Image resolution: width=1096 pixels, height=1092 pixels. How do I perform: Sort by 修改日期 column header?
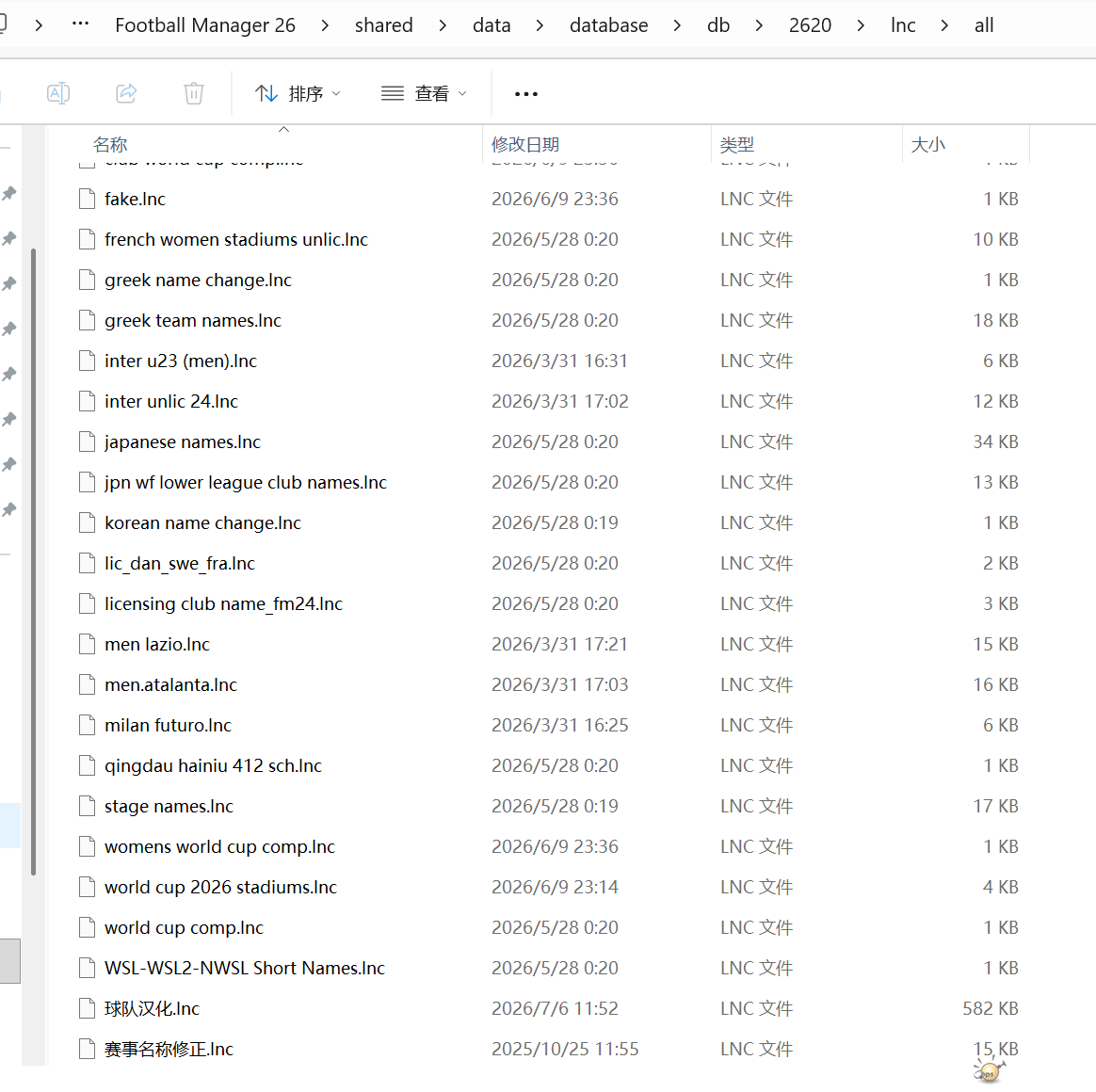coord(525,145)
